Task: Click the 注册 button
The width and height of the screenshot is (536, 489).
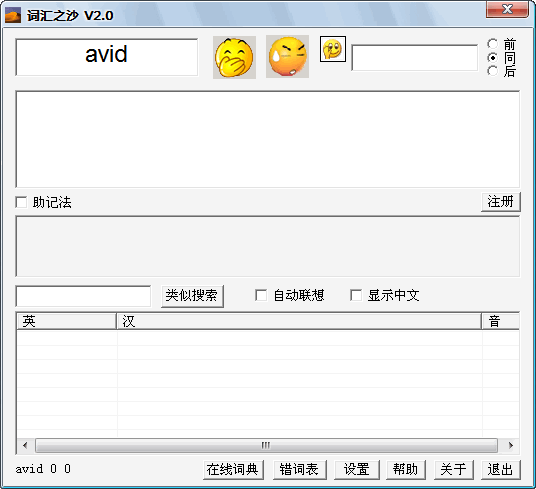Action: pyautogui.click(x=501, y=202)
